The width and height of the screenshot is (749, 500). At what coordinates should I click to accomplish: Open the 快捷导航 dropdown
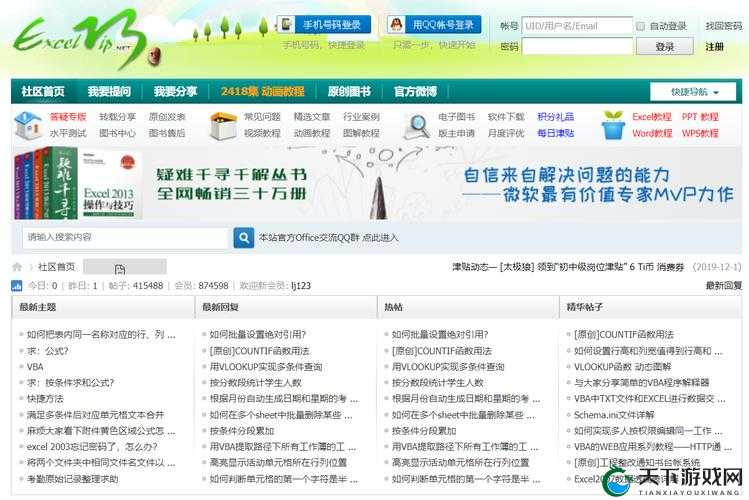pyautogui.click(x=693, y=92)
